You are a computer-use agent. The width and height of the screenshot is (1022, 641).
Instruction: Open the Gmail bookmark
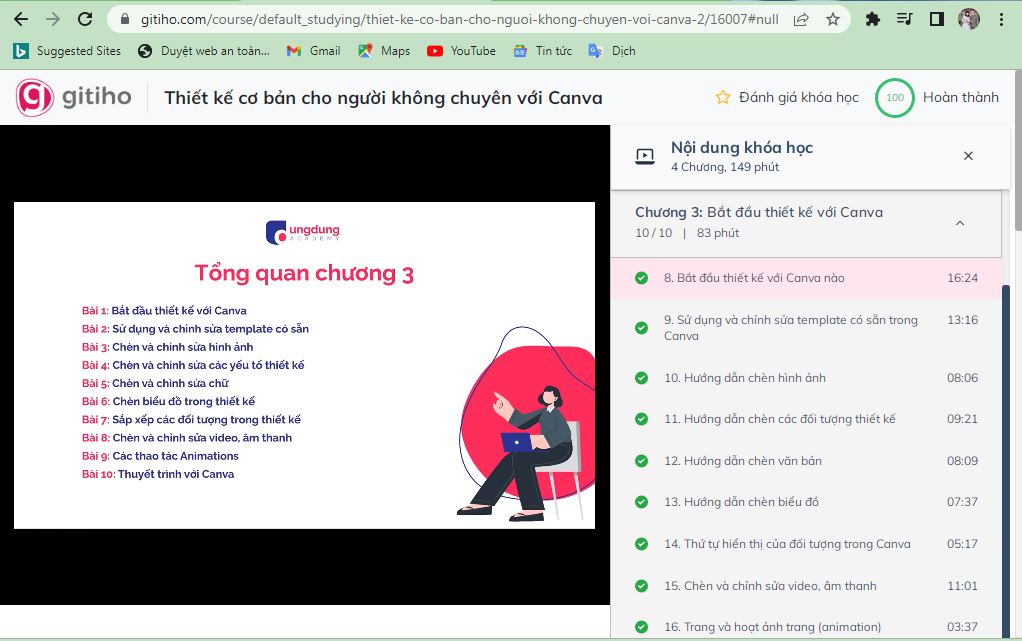[314, 51]
